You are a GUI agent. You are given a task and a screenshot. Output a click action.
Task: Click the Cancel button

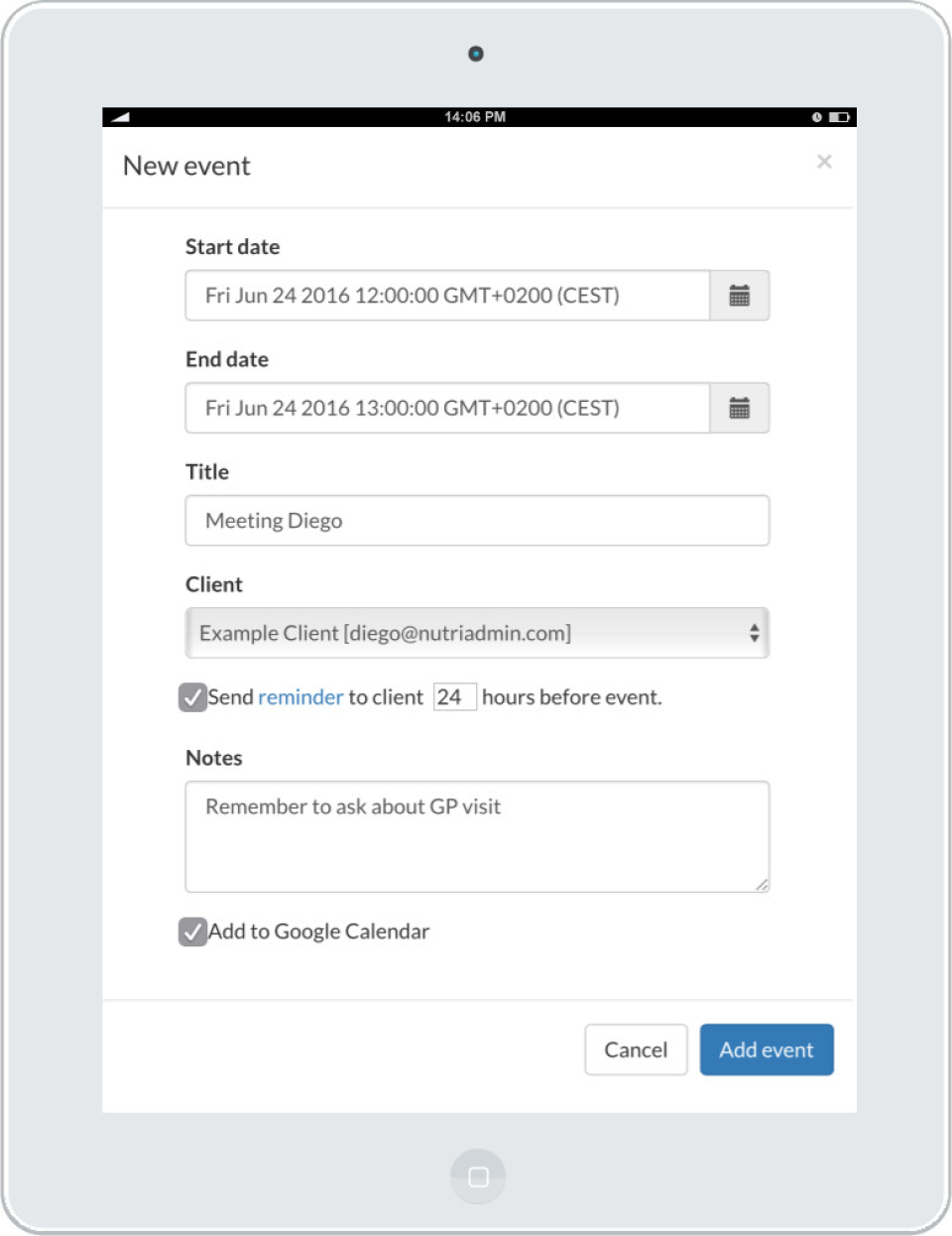(636, 1050)
